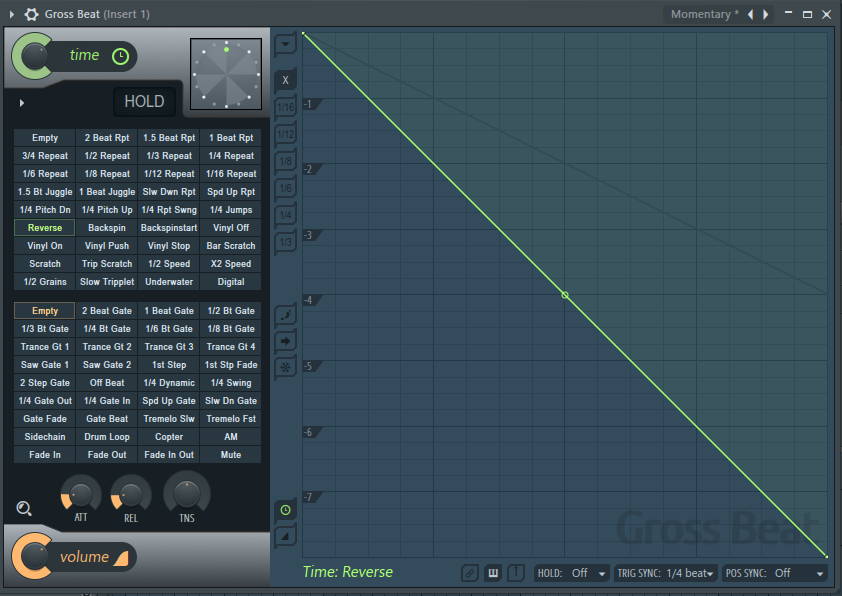
Task: Select the Sidechain volume preset
Action: 45,437
